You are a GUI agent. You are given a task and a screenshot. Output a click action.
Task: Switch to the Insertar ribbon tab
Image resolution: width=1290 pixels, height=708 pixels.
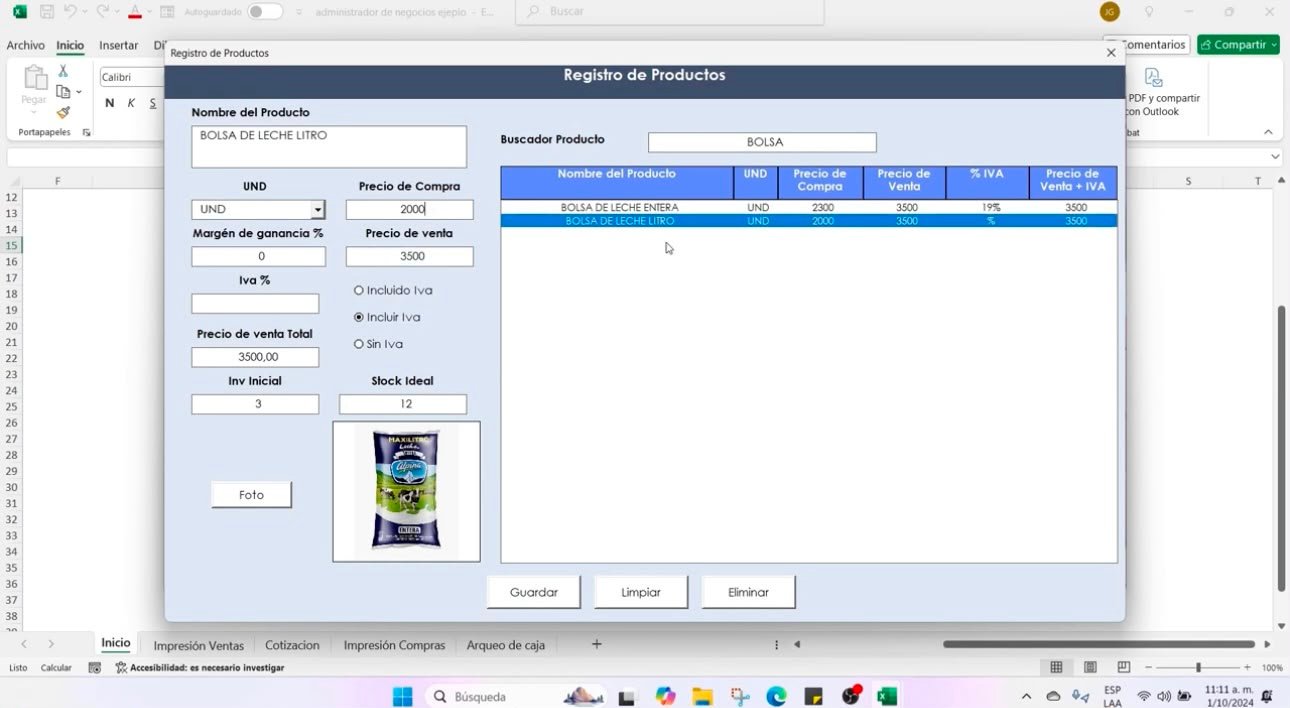(x=118, y=46)
